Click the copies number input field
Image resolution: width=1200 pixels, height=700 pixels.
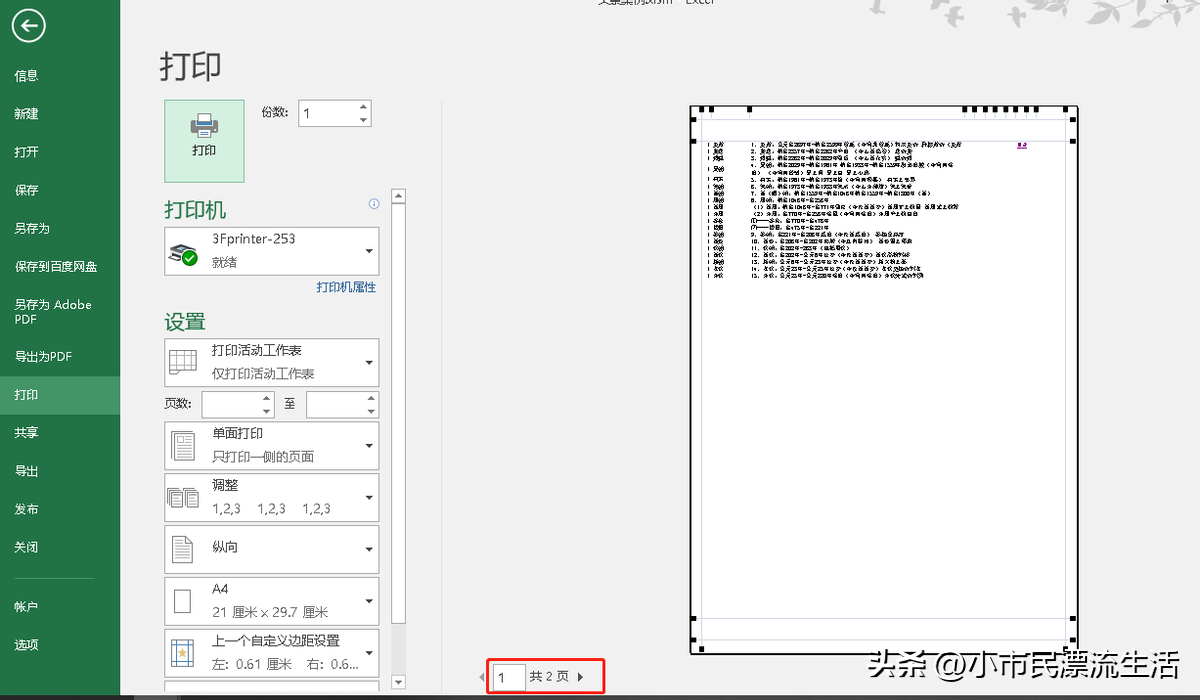327,113
